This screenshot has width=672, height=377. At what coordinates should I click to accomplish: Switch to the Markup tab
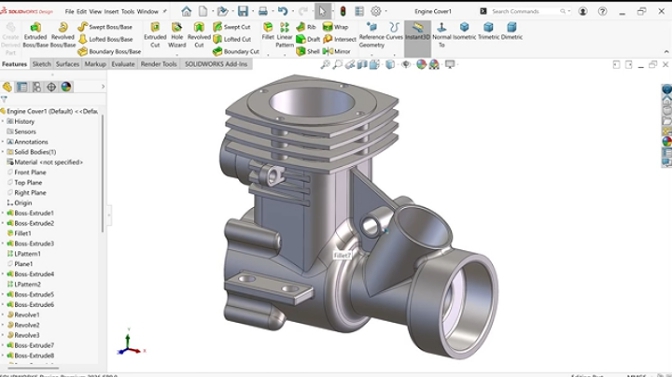pyautogui.click(x=95, y=64)
